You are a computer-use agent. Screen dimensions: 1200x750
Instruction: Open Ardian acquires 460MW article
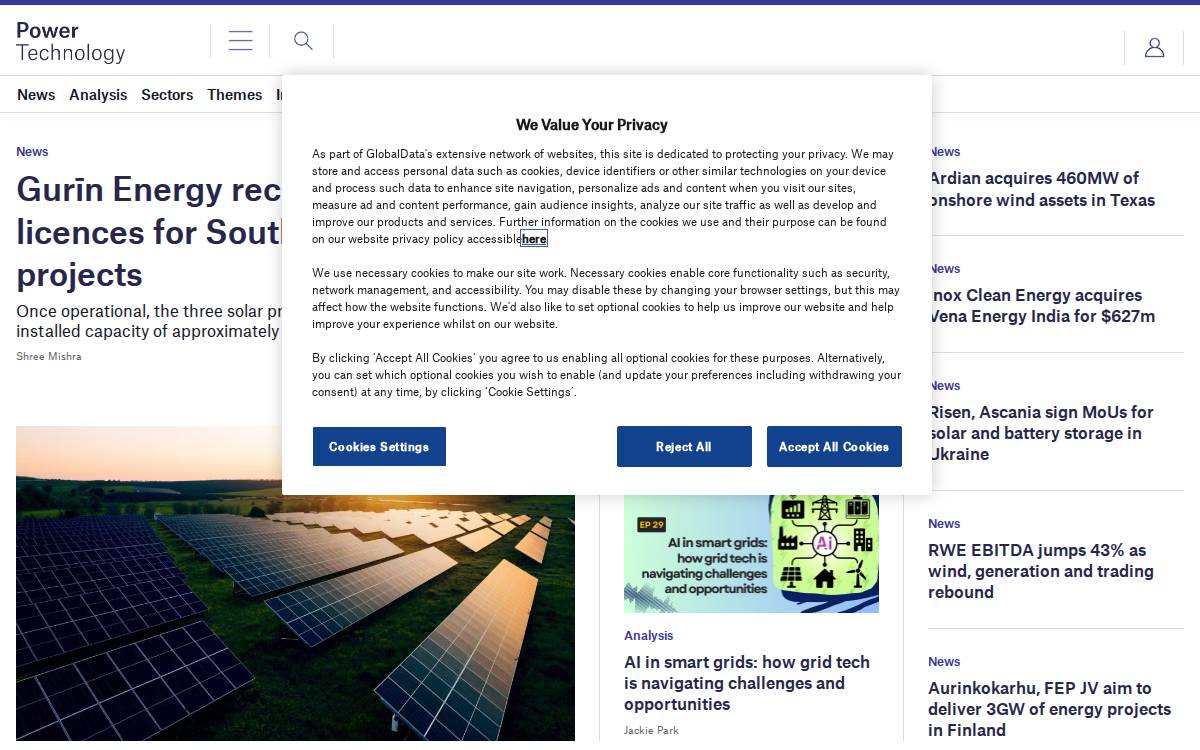(x=1041, y=189)
